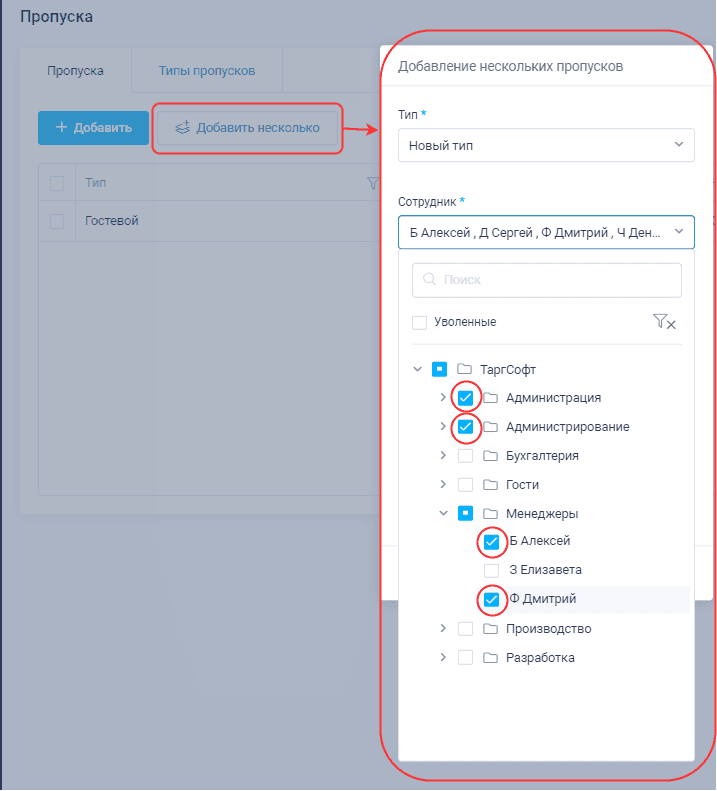Image resolution: width=717 pixels, height=791 pixels.
Task: Open the Тип dropdown with Новый тип
Action: 545,145
